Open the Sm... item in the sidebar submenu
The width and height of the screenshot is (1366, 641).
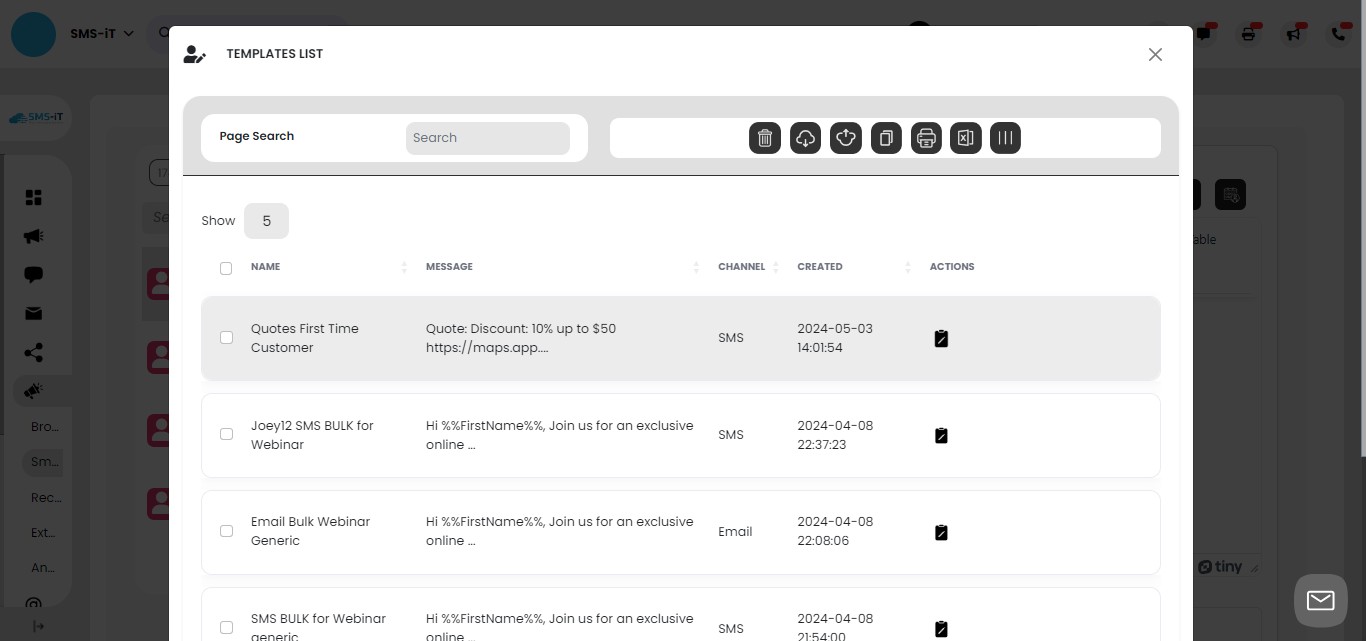pos(43,462)
